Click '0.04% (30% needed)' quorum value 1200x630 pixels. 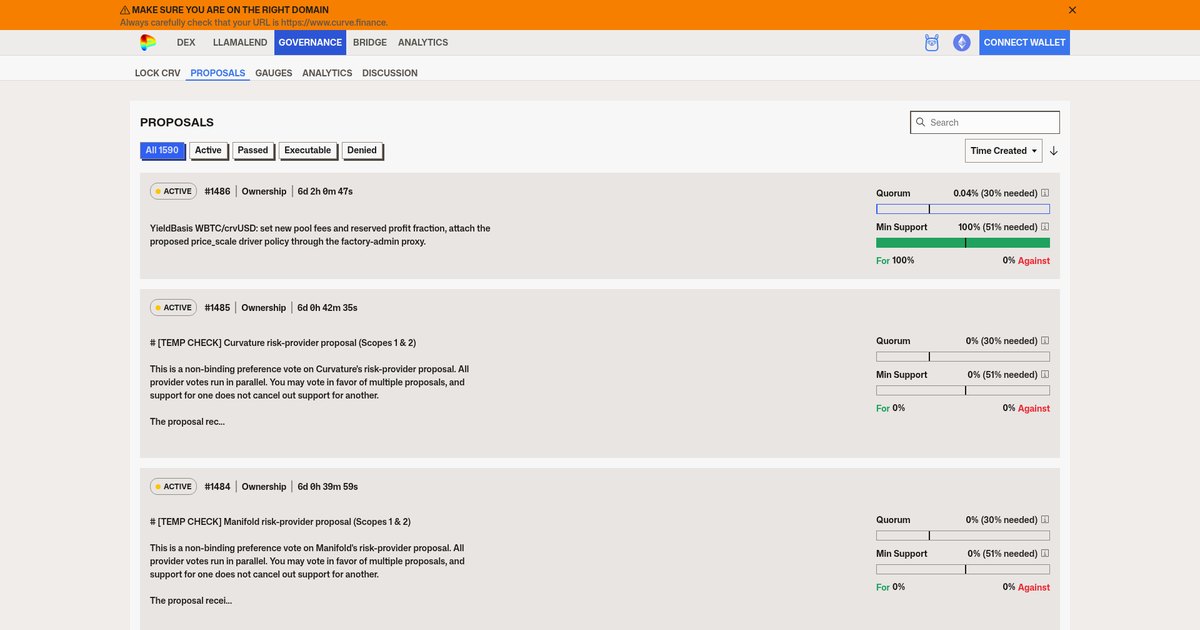(x=995, y=193)
